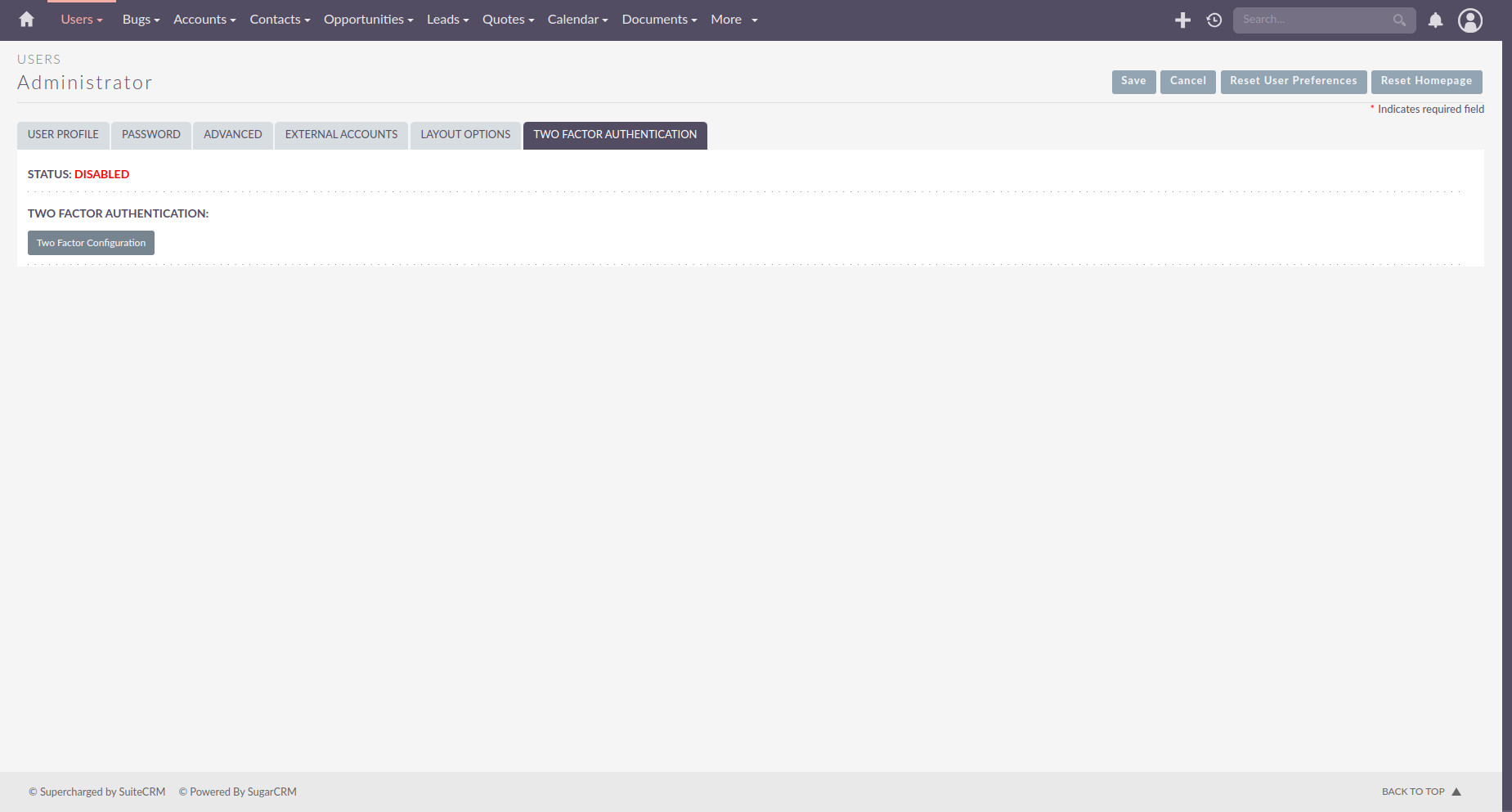Save the Administrator user settings
This screenshot has width=1512, height=812.
pos(1133,81)
